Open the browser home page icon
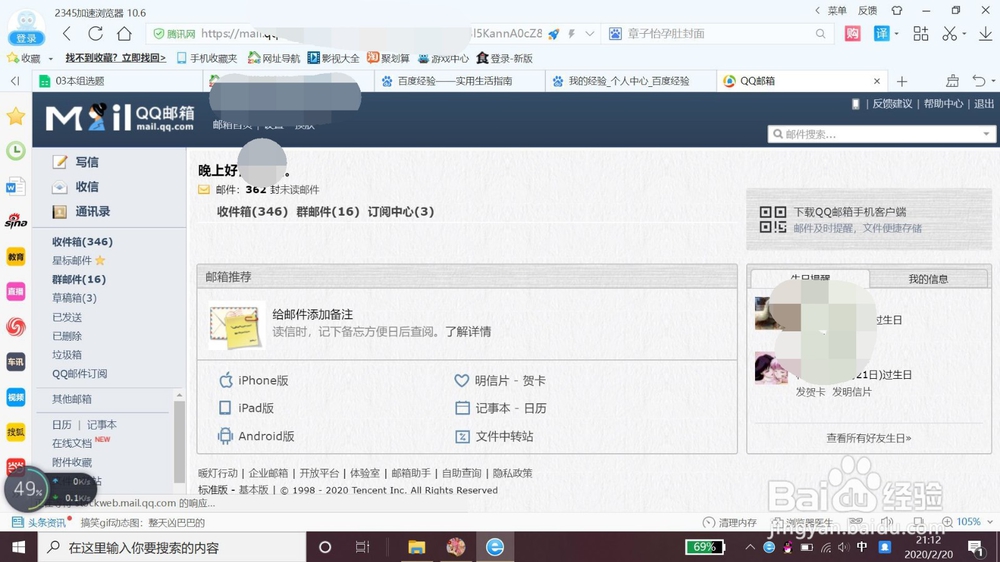1000x562 pixels. [x=124, y=34]
